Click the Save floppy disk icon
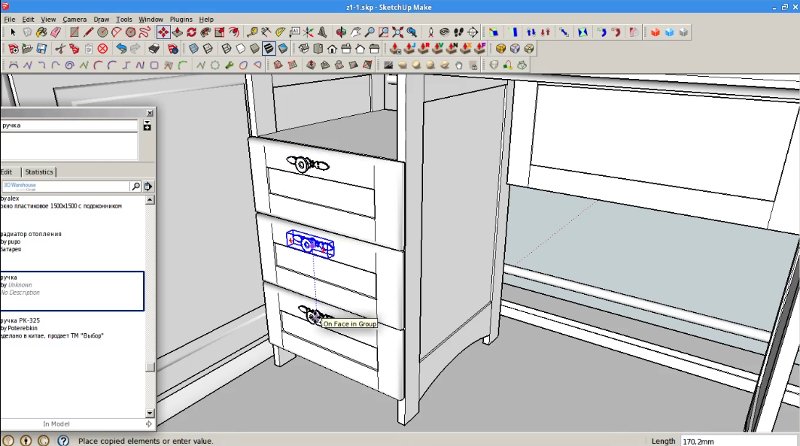The image size is (800, 446). (x=42, y=48)
